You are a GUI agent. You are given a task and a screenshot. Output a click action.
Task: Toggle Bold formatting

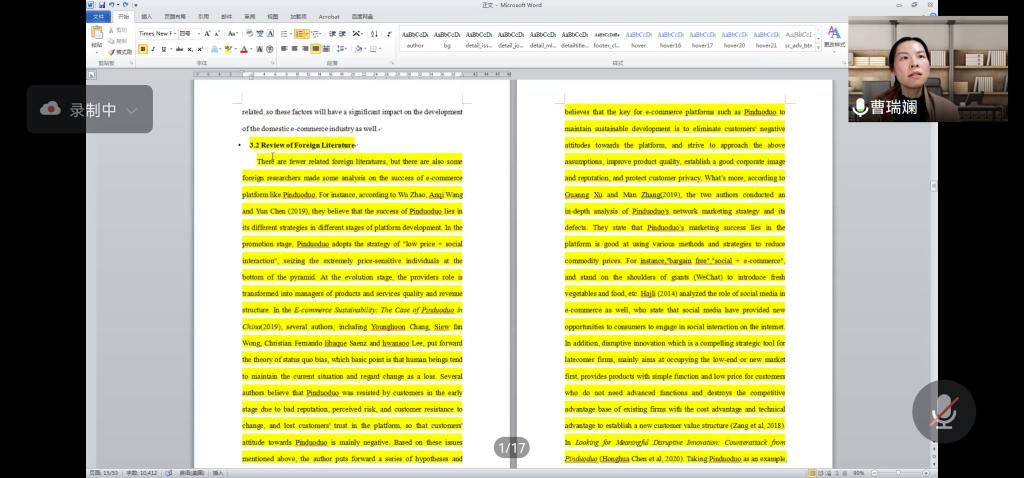click(x=143, y=48)
